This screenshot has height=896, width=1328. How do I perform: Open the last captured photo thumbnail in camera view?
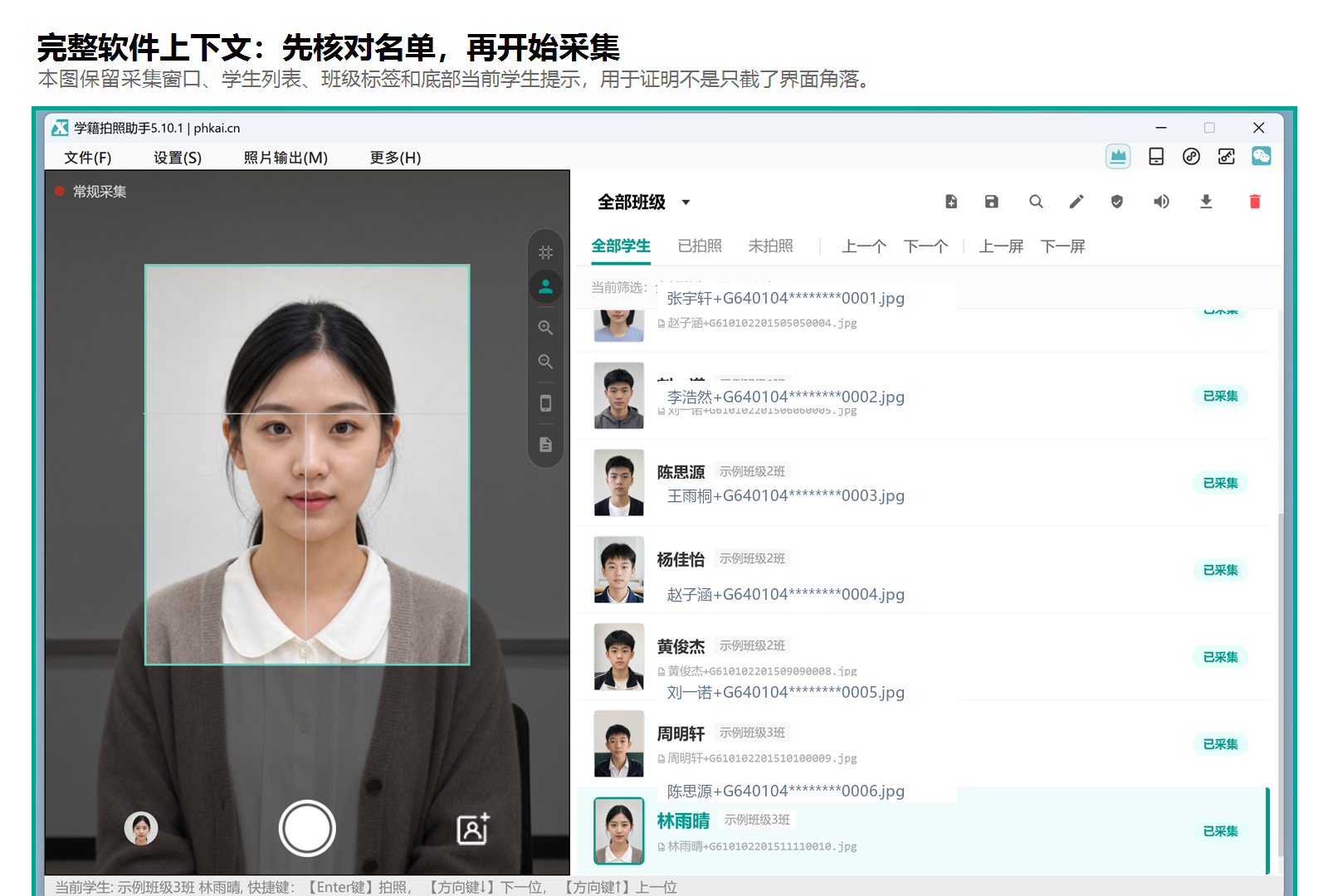pos(141,828)
